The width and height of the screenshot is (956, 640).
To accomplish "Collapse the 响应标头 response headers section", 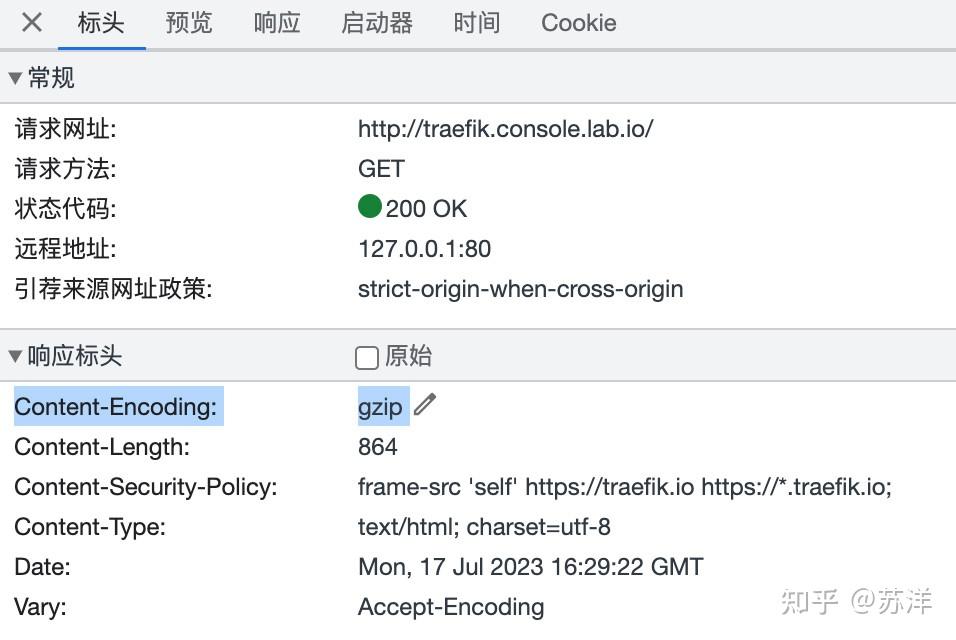I will (14, 355).
